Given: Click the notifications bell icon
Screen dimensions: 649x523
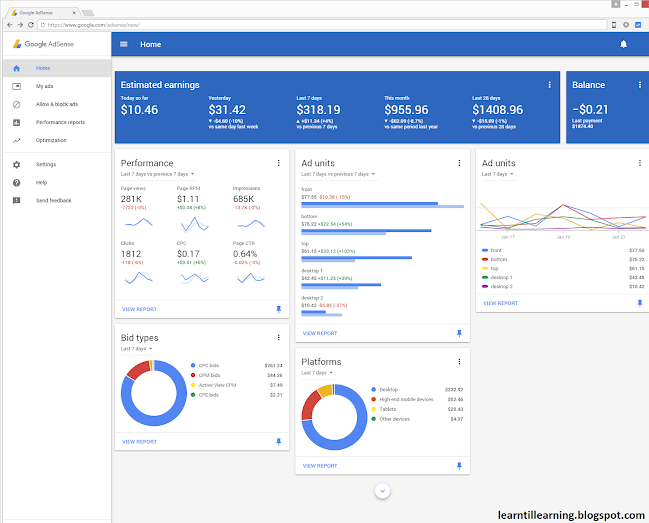Looking at the screenshot, I should click(623, 44).
